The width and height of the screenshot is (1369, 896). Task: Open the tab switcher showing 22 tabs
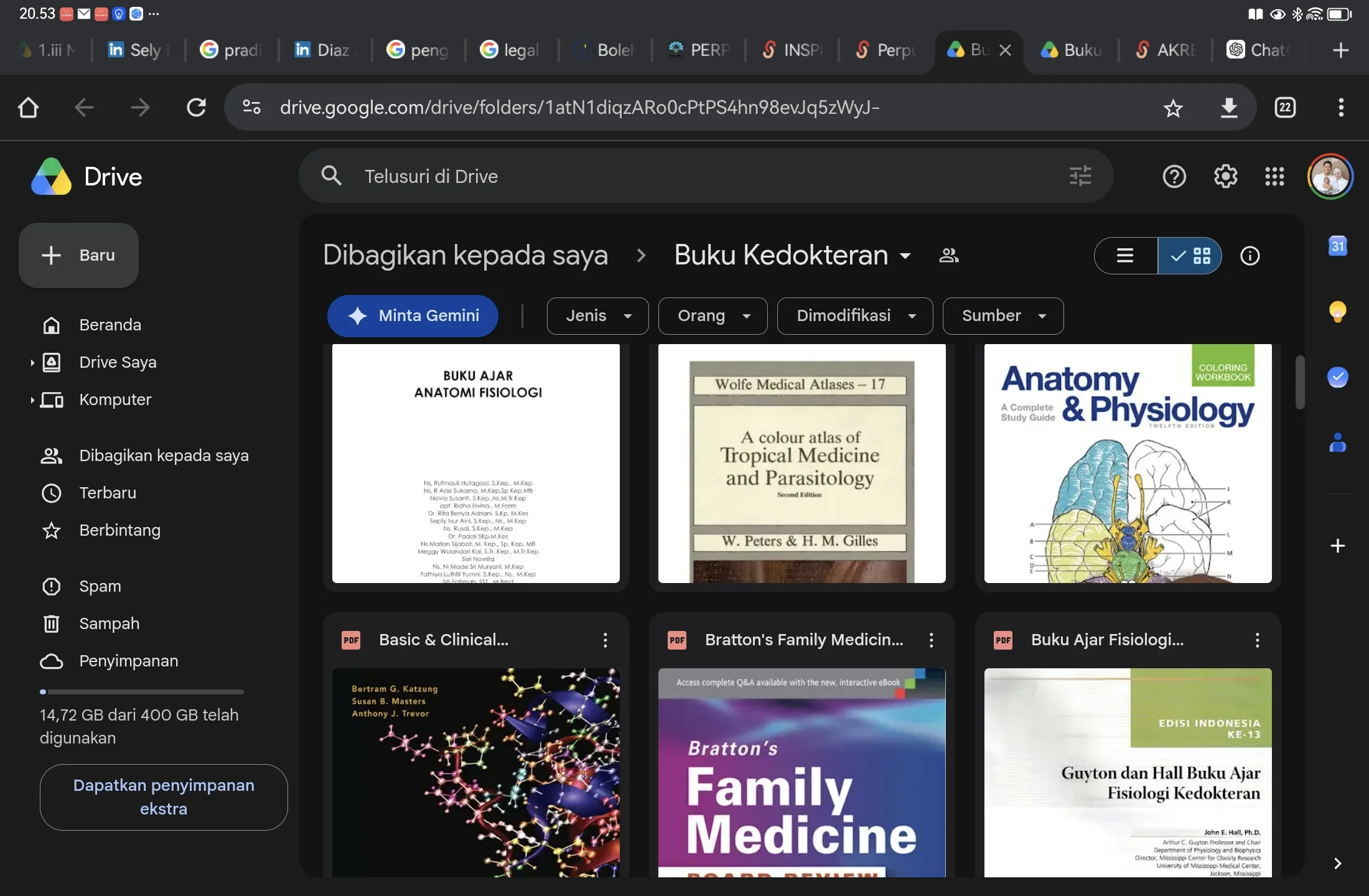pyautogui.click(x=1285, y=108)
